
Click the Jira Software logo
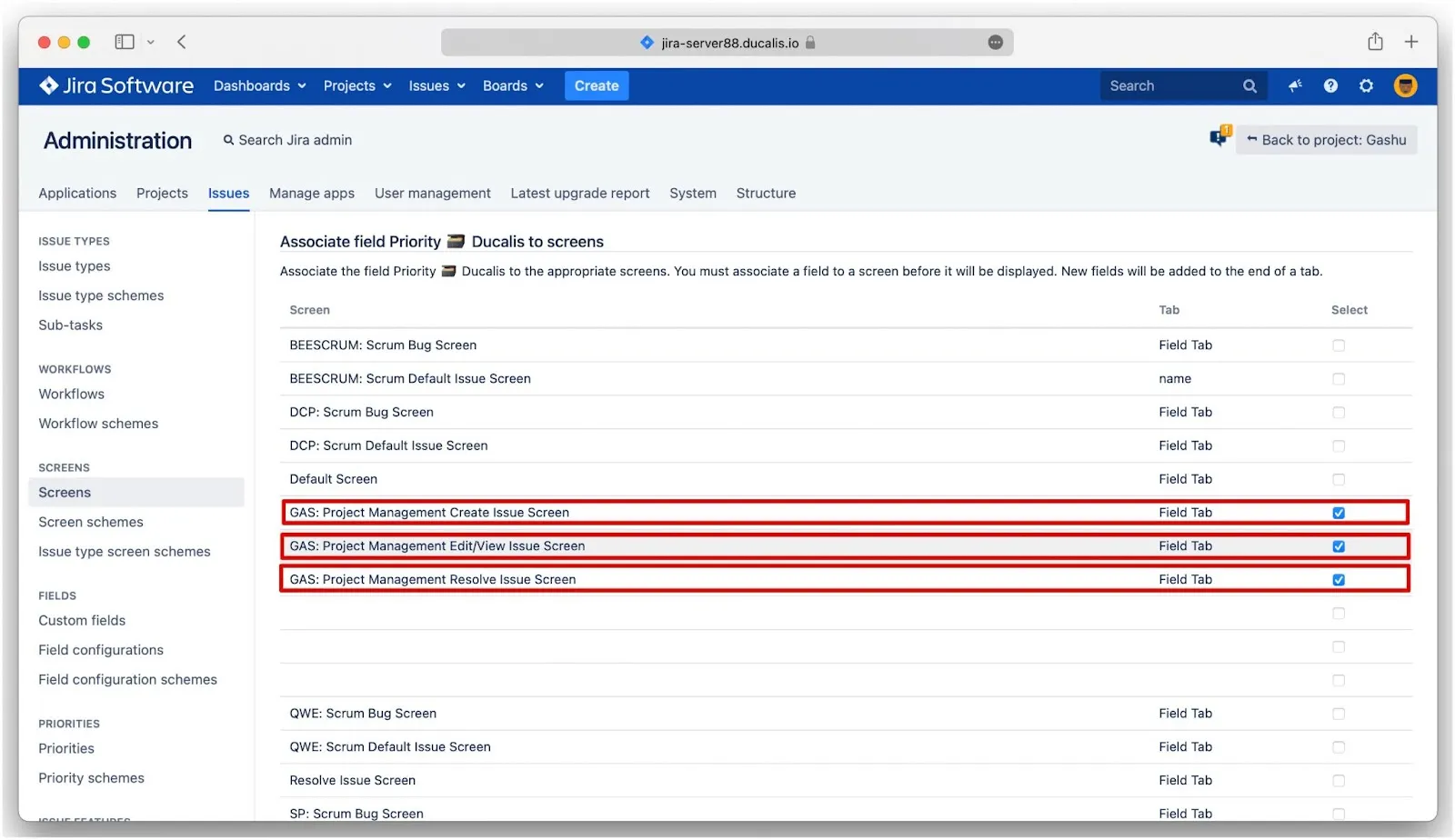[116, 85]
